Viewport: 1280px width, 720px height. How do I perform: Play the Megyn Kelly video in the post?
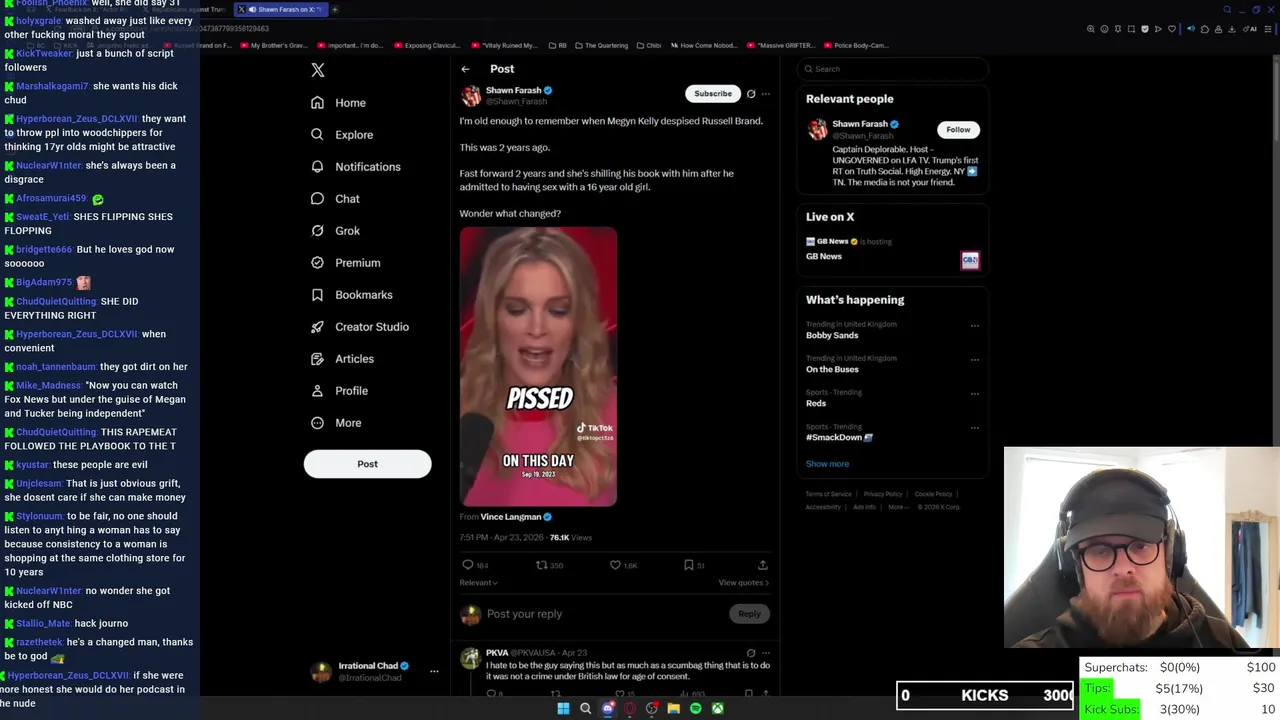538,366
